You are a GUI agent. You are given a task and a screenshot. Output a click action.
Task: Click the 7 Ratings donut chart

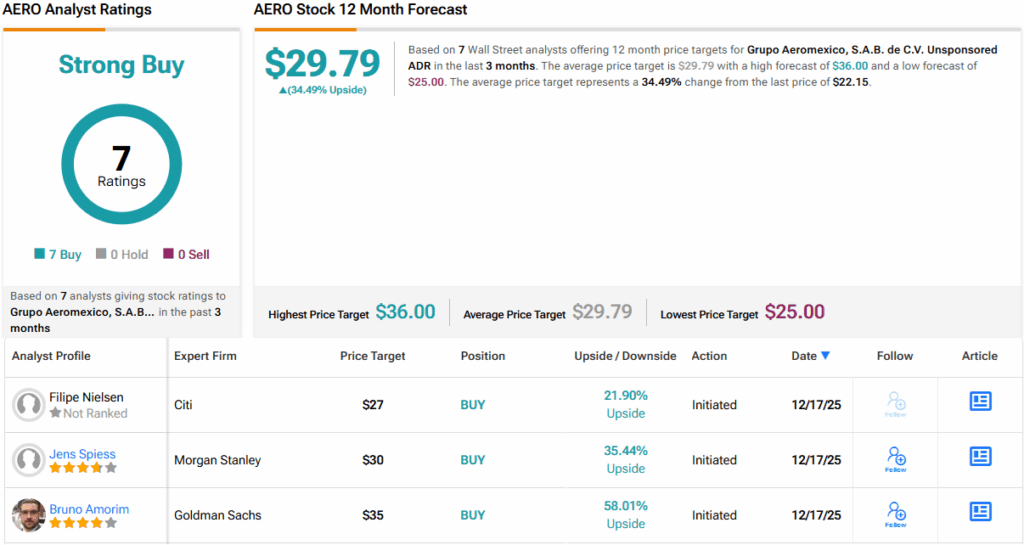coord(121,164)
